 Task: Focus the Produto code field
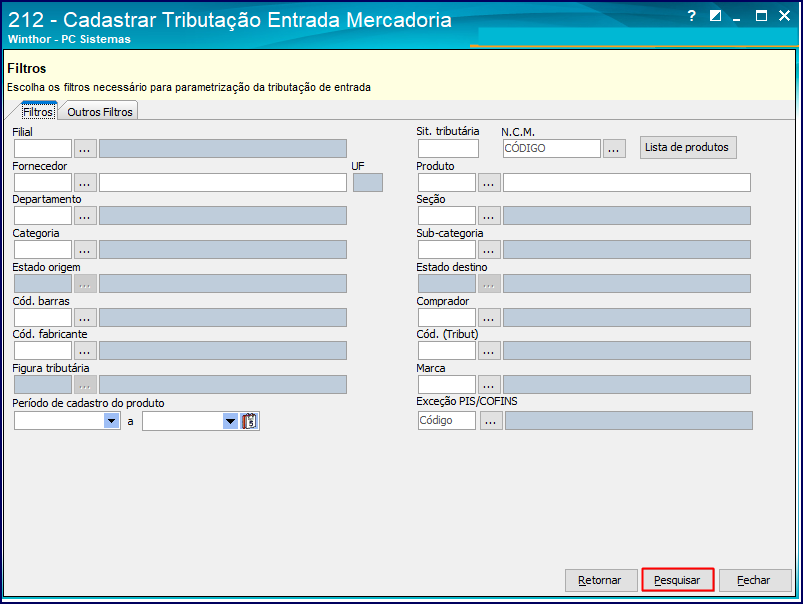[447, 182]
